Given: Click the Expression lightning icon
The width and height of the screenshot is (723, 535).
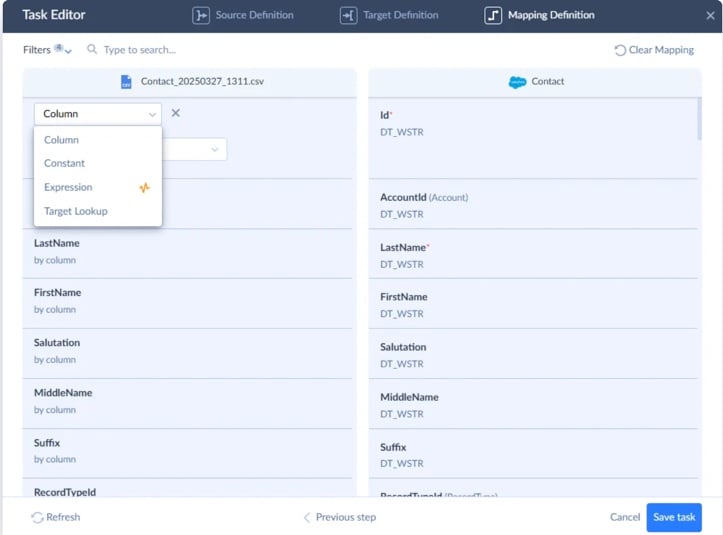Looking at the screenshot, I should click(x=144, y=188).
